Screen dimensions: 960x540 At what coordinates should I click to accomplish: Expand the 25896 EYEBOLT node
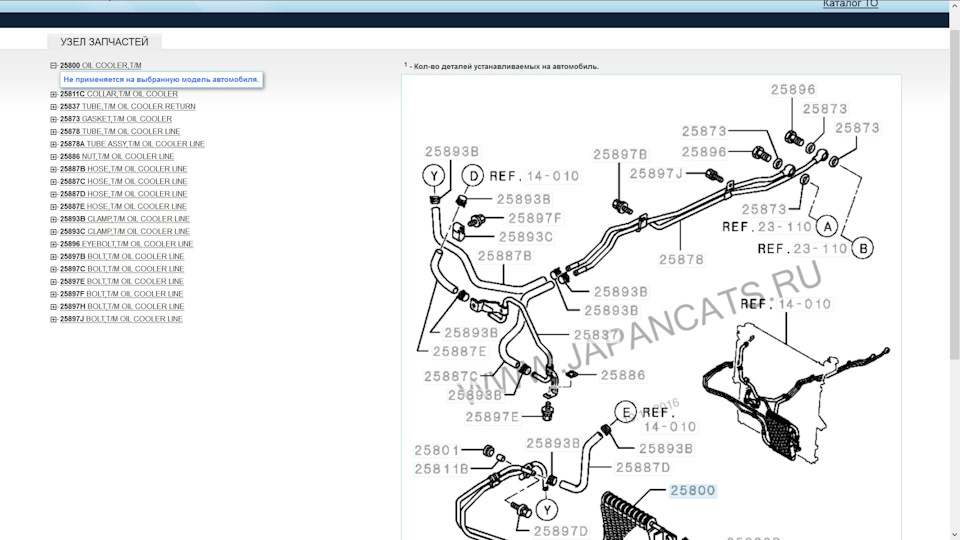[54, 244]
